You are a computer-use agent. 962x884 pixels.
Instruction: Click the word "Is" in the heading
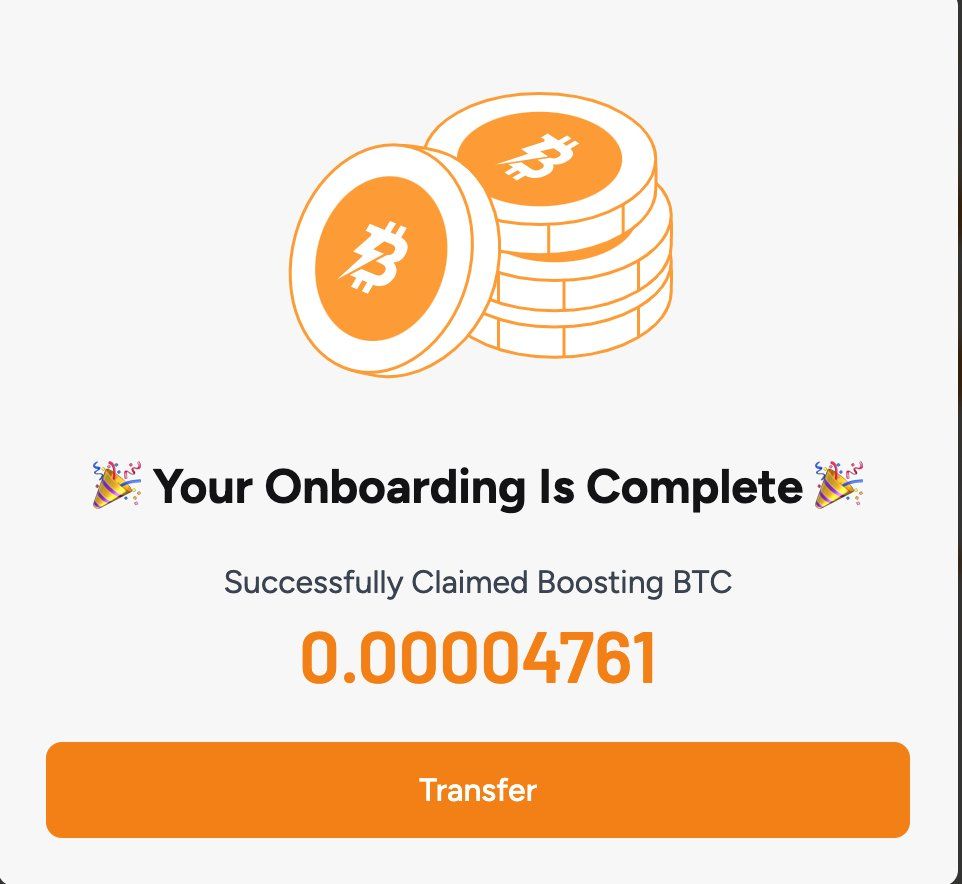pyautogui.click(x=557, y=486)
